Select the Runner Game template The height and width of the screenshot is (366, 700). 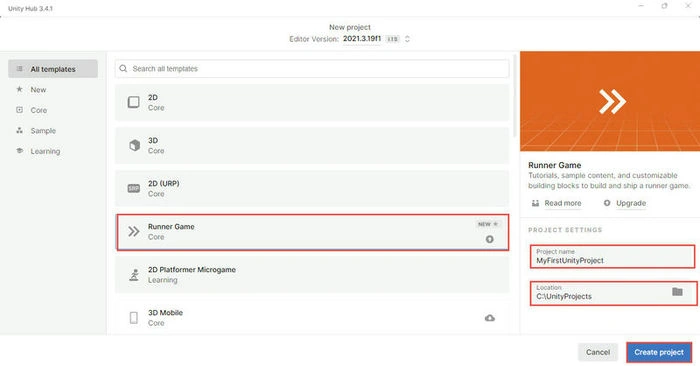[312, 232]
